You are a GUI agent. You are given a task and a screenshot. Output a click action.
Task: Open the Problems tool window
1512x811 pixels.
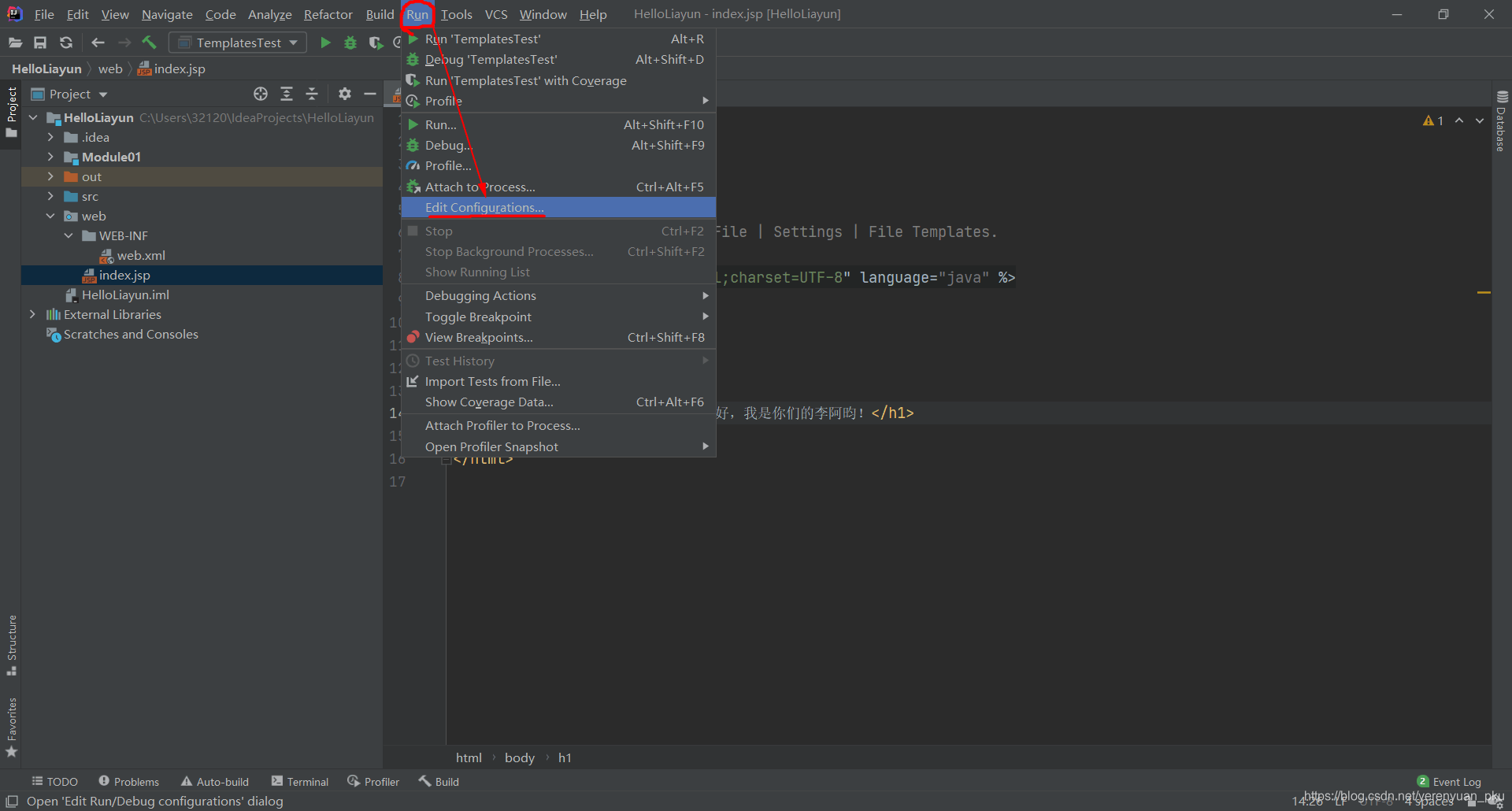(x=128, y=781)
